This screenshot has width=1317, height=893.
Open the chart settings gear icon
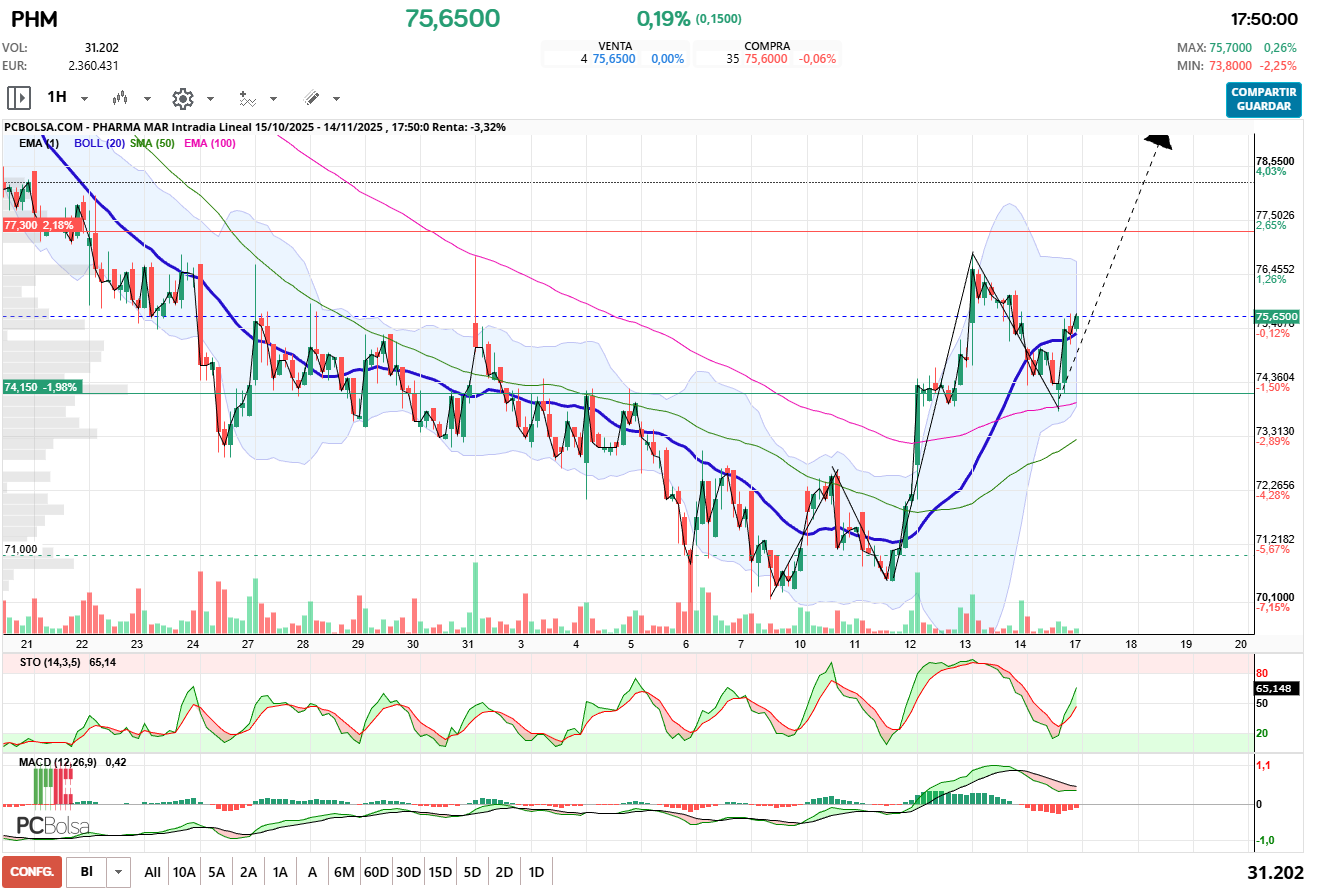(182, 98)
